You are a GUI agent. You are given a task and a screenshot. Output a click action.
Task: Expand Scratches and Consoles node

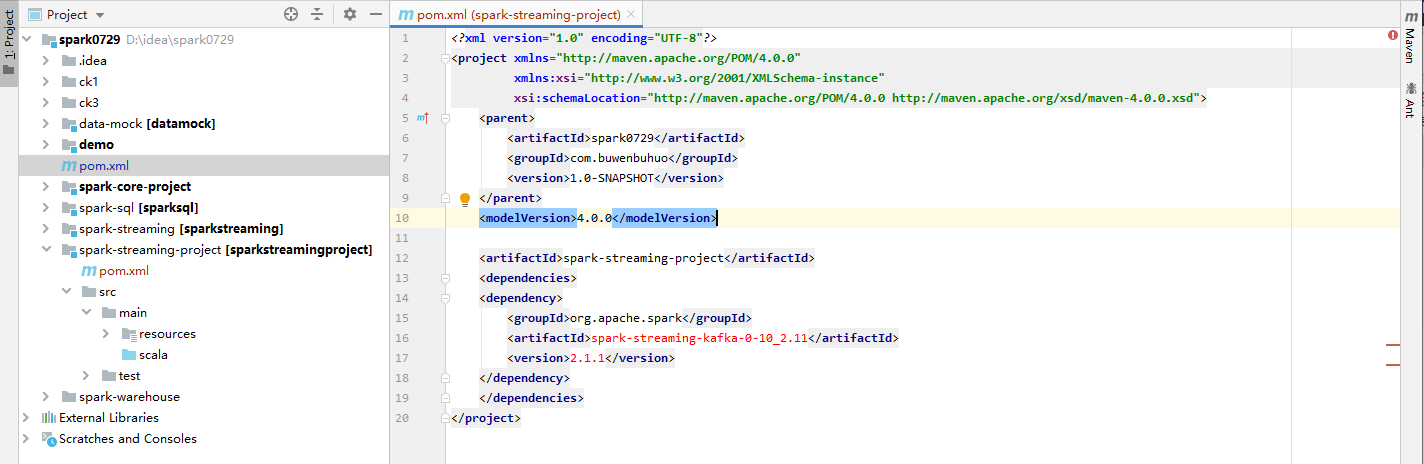(x=27, y=438)
